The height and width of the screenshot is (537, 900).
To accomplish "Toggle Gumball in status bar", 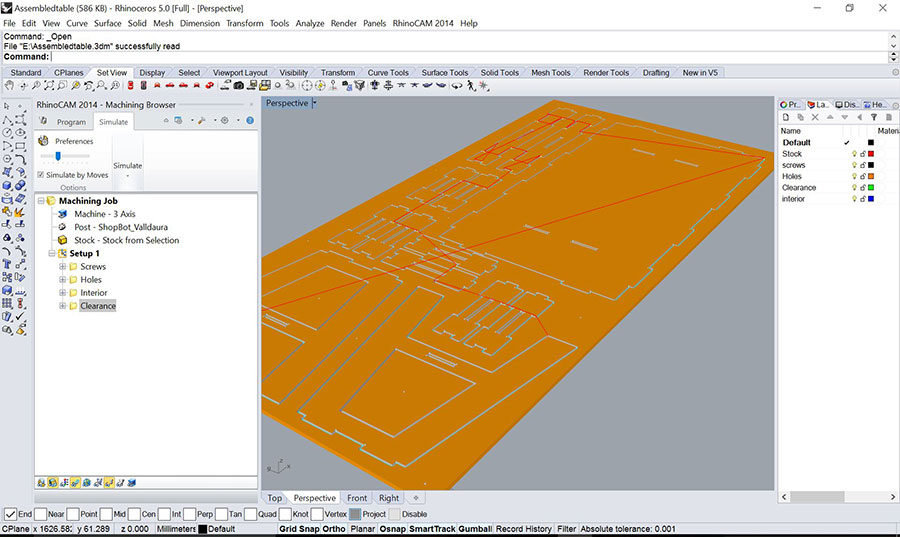I will point(475,529).
